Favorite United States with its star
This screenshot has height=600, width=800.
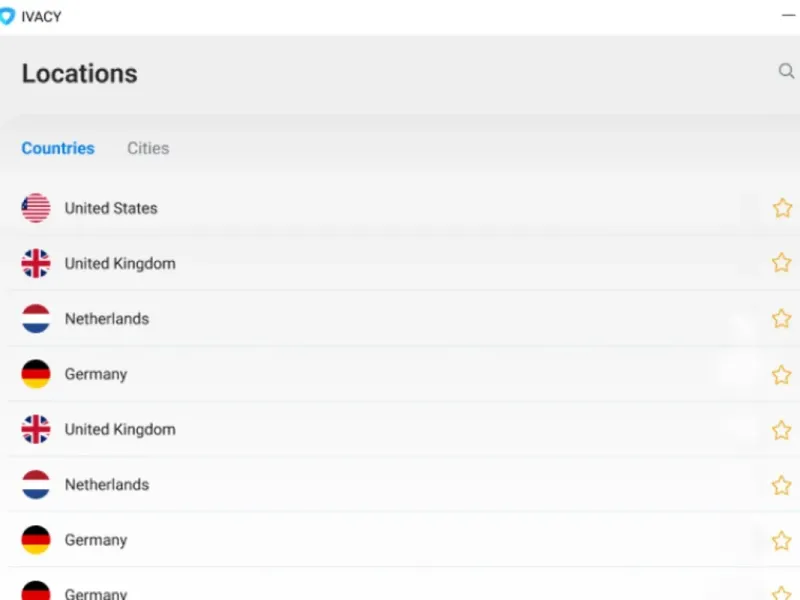[x=782, y=208]
